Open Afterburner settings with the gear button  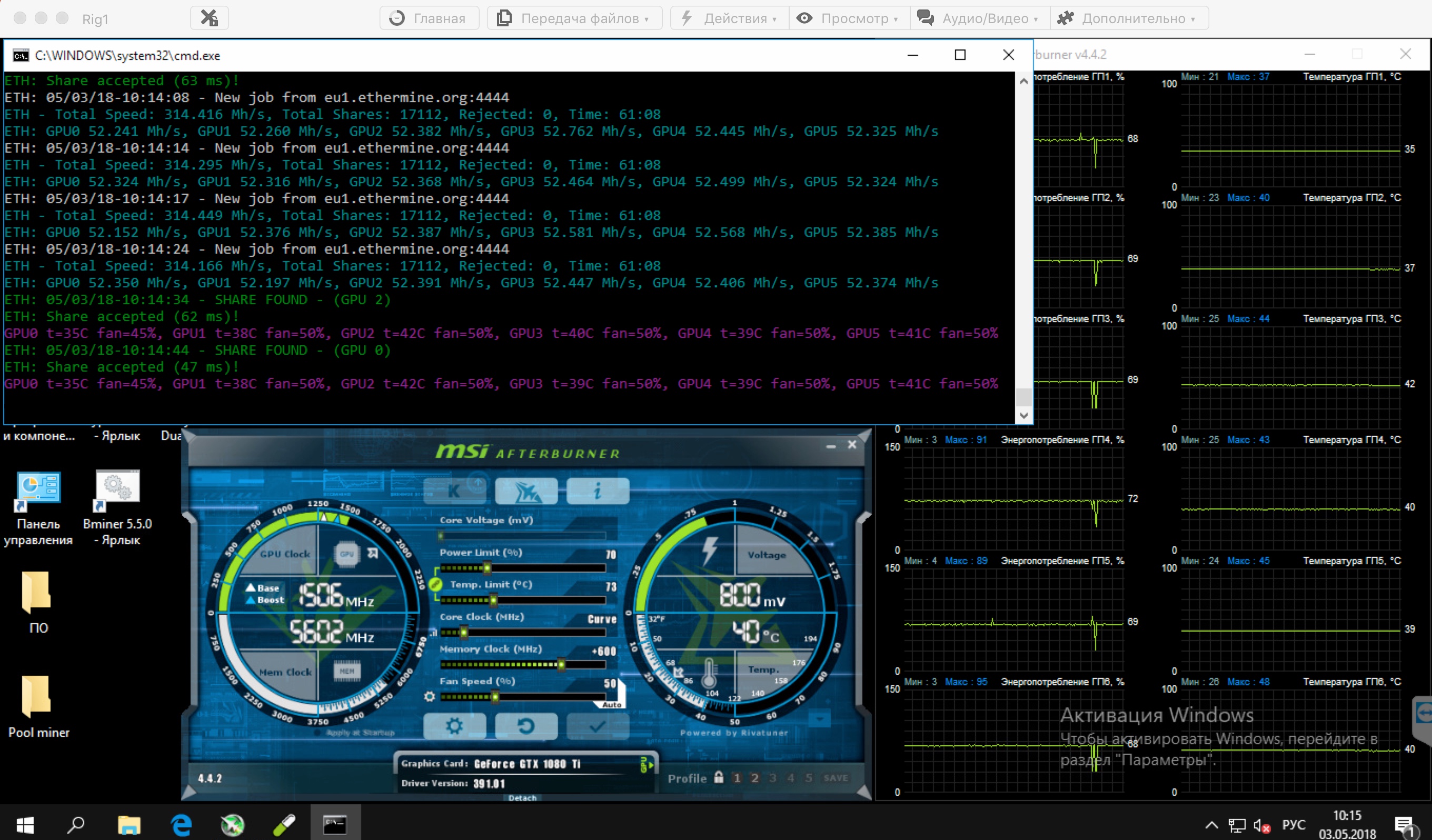click(454, 726)
